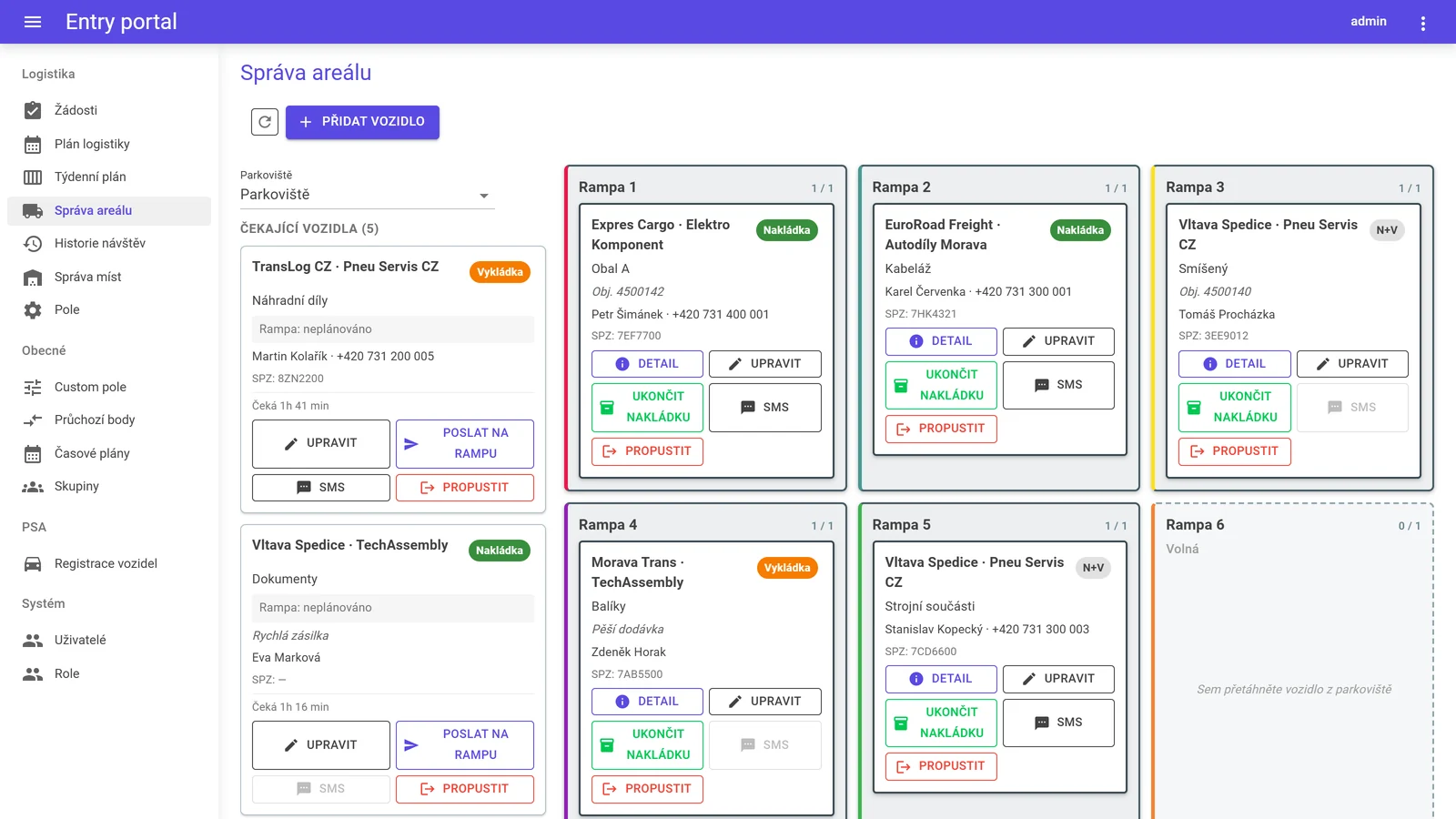Click the 'Rampa: neplánováno' field for TransLog CZ
The image size is (1456, 819).
[393, 329]
